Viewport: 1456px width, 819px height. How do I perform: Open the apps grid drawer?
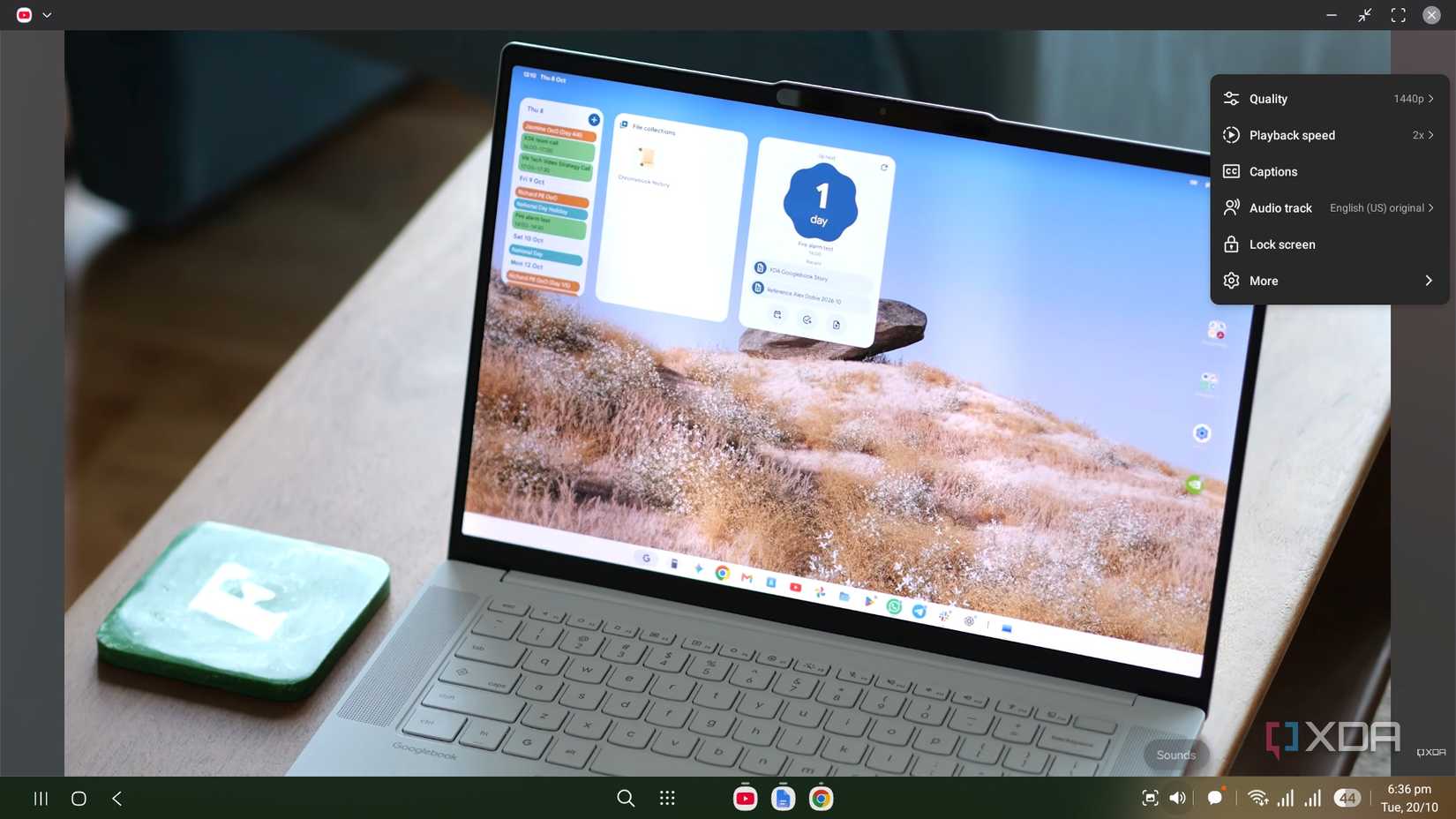click(x=667, y=799)
